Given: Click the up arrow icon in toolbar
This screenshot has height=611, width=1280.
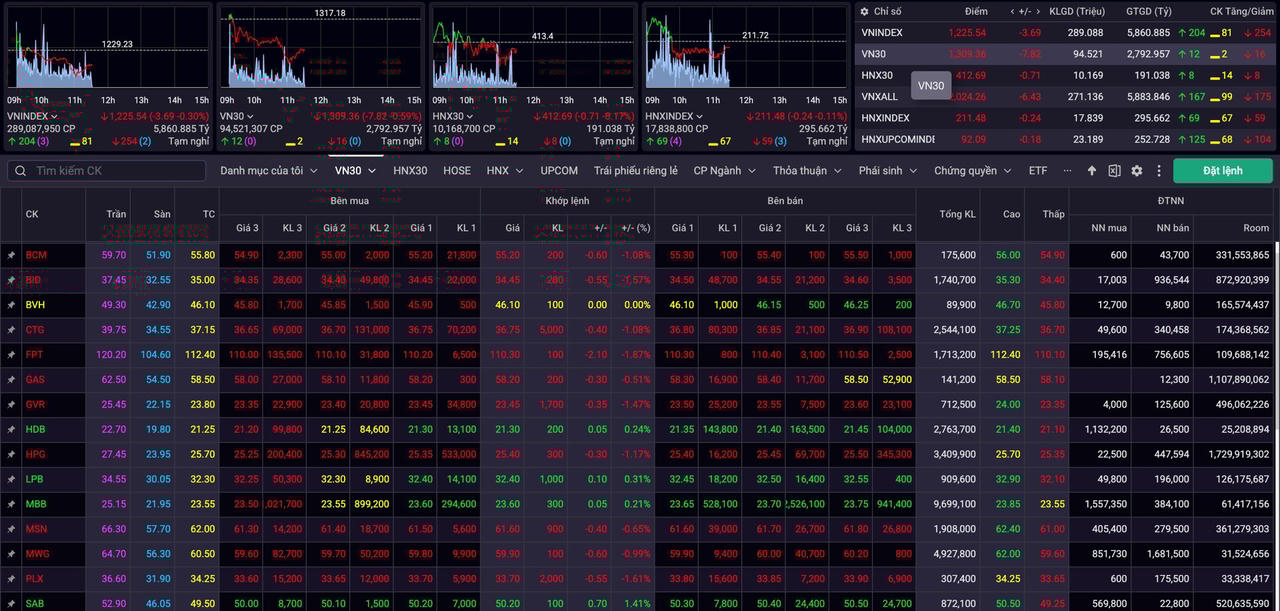Looking at the screenshot, I should (1092, 171).
